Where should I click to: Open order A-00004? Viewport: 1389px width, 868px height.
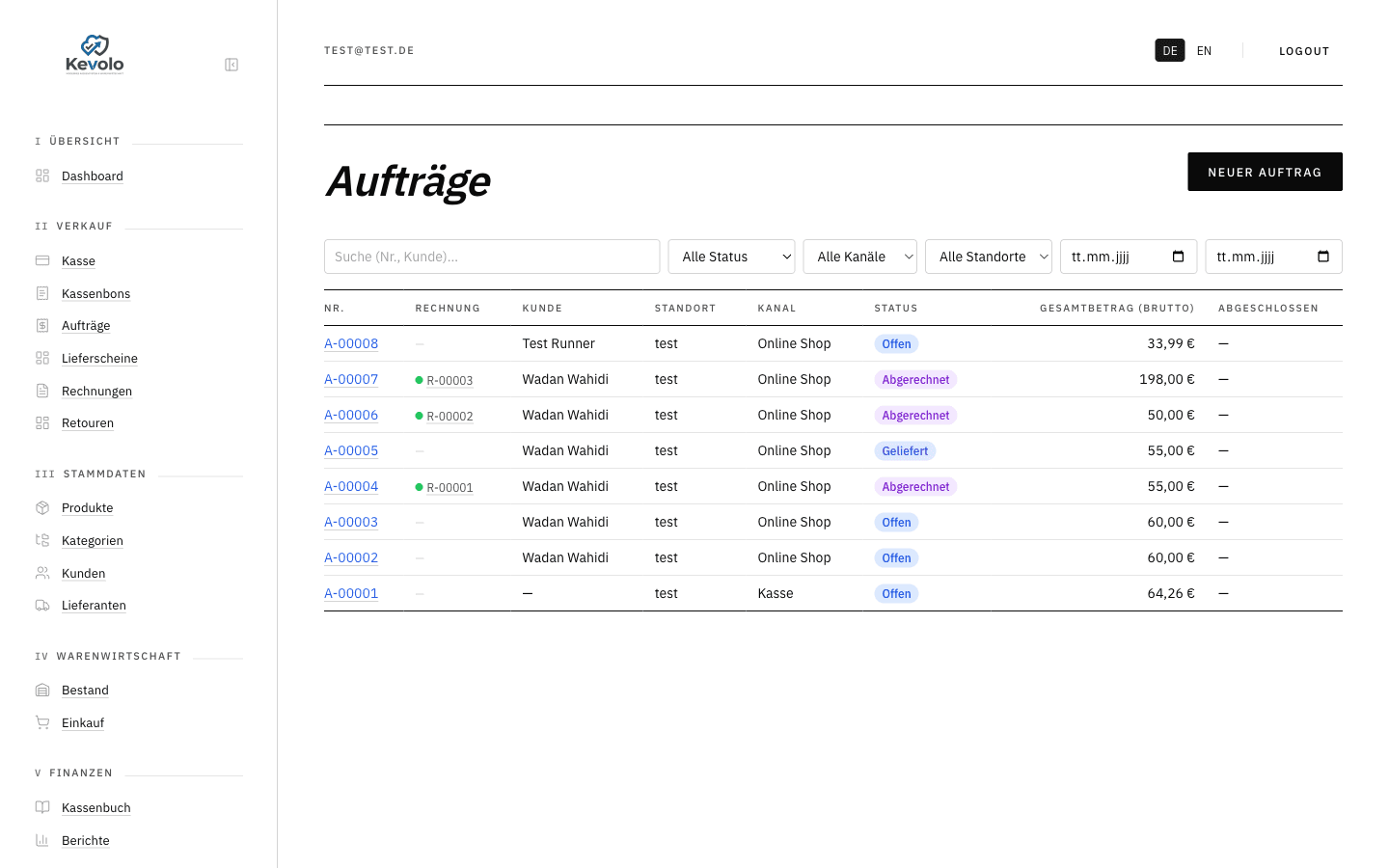pyautogui.click(x=351, y=486)
